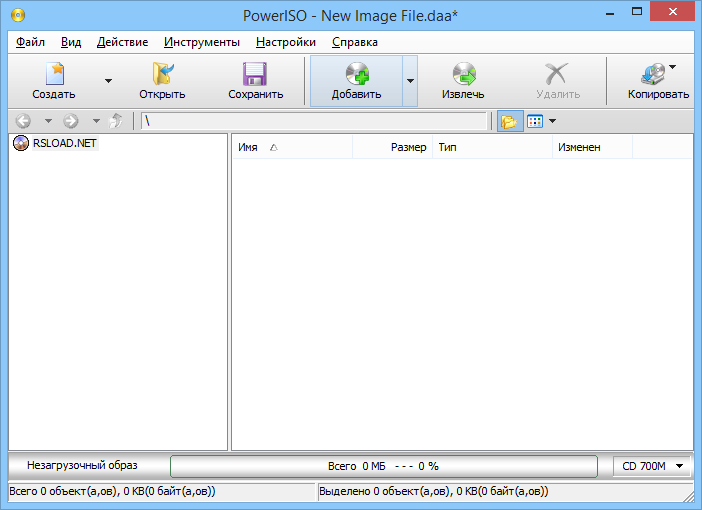The width and height of the screenshot is (702, 510).
Task: Open the Вид menu
Action: click(x=71, y=42)
